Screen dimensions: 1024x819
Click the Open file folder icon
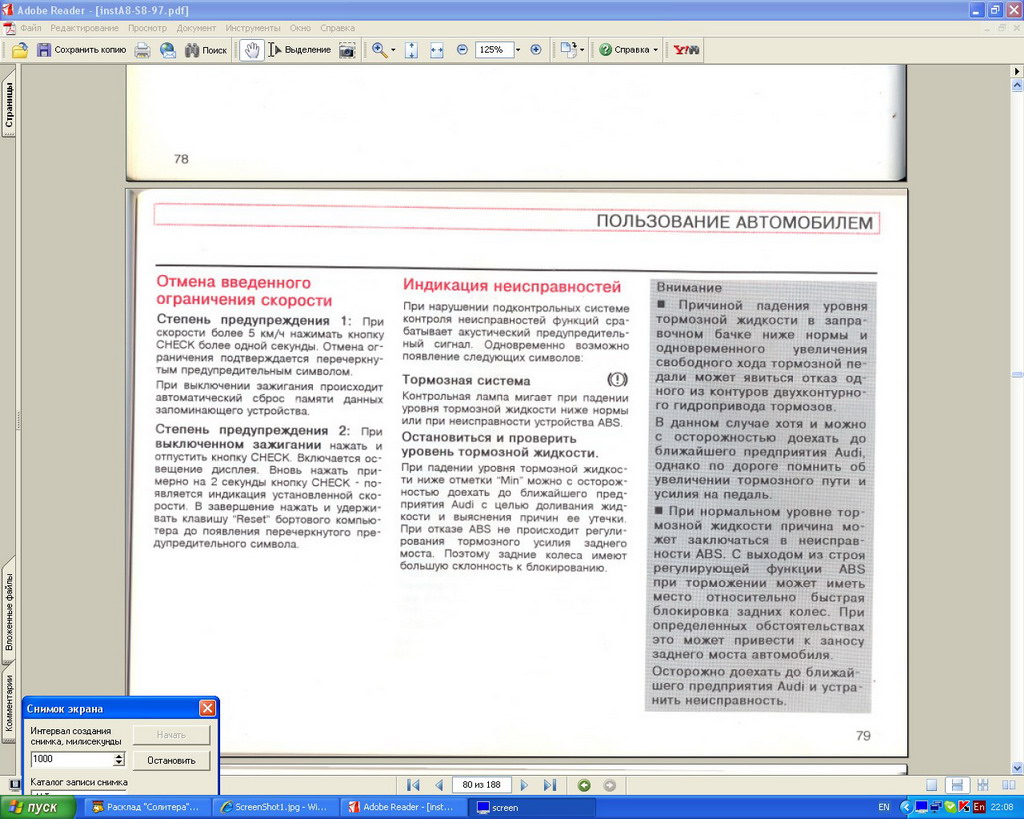[19, 50]
